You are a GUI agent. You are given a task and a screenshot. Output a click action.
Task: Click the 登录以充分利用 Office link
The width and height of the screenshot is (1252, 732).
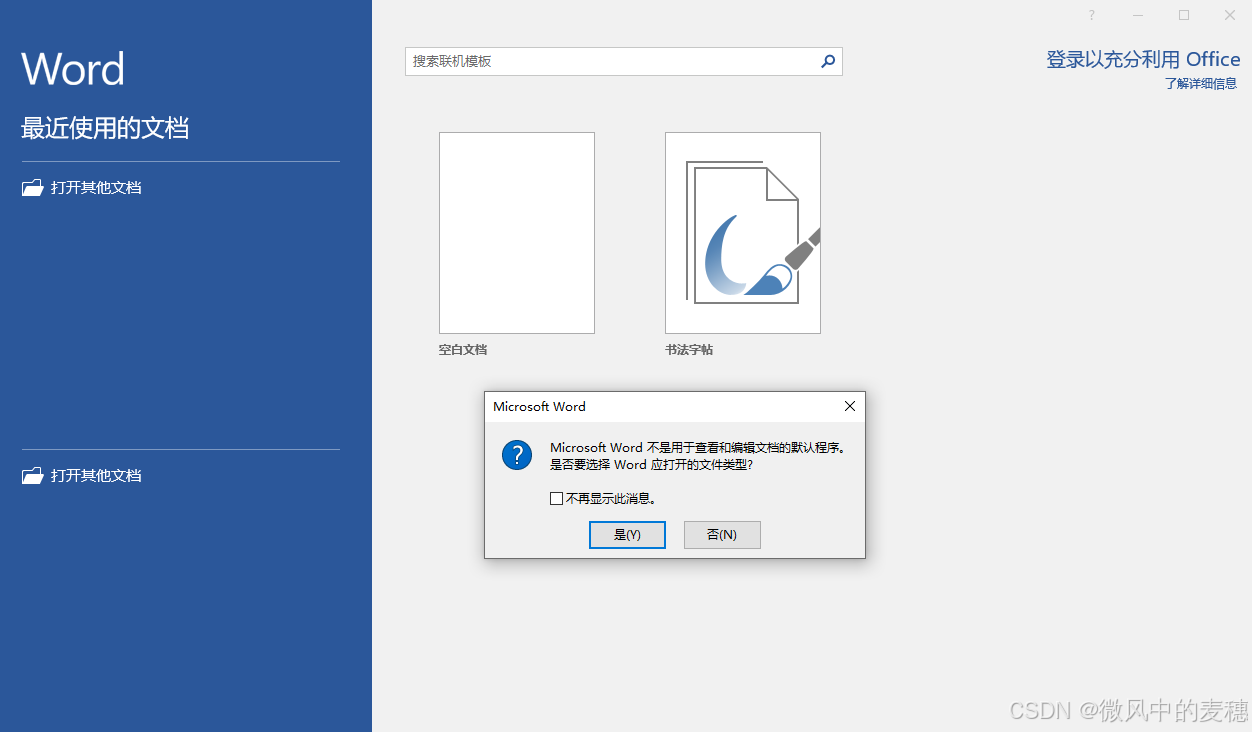tap(1143, 60)
